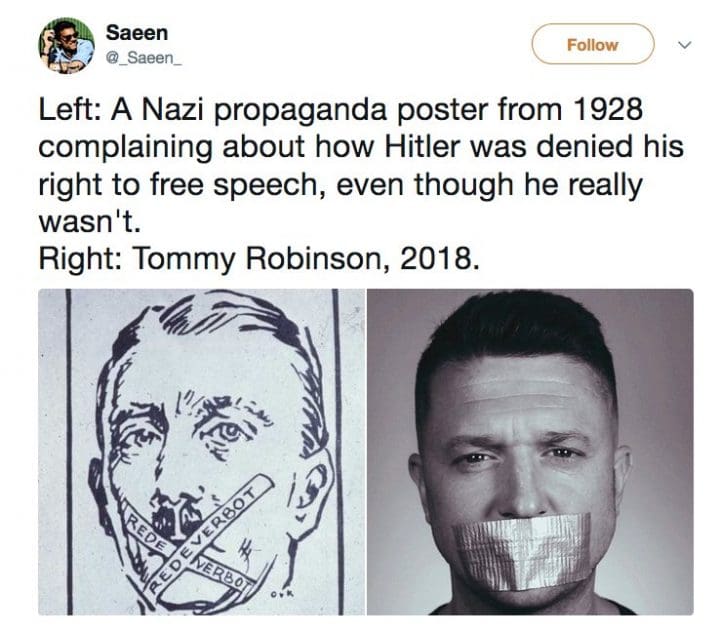Open the left 1928 poster image
Image resolution: width=720 pixels, height=632 pixels.
point(202,452)
